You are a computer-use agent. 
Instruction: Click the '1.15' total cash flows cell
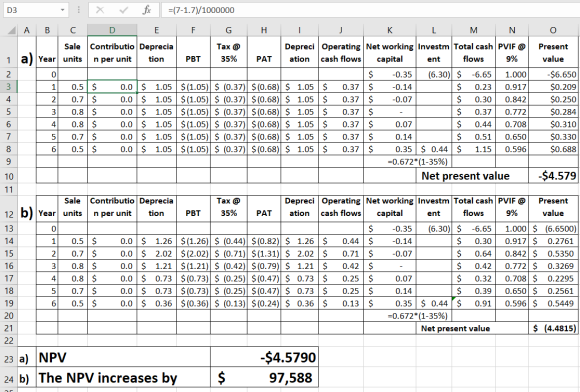[x=473, y=149]
